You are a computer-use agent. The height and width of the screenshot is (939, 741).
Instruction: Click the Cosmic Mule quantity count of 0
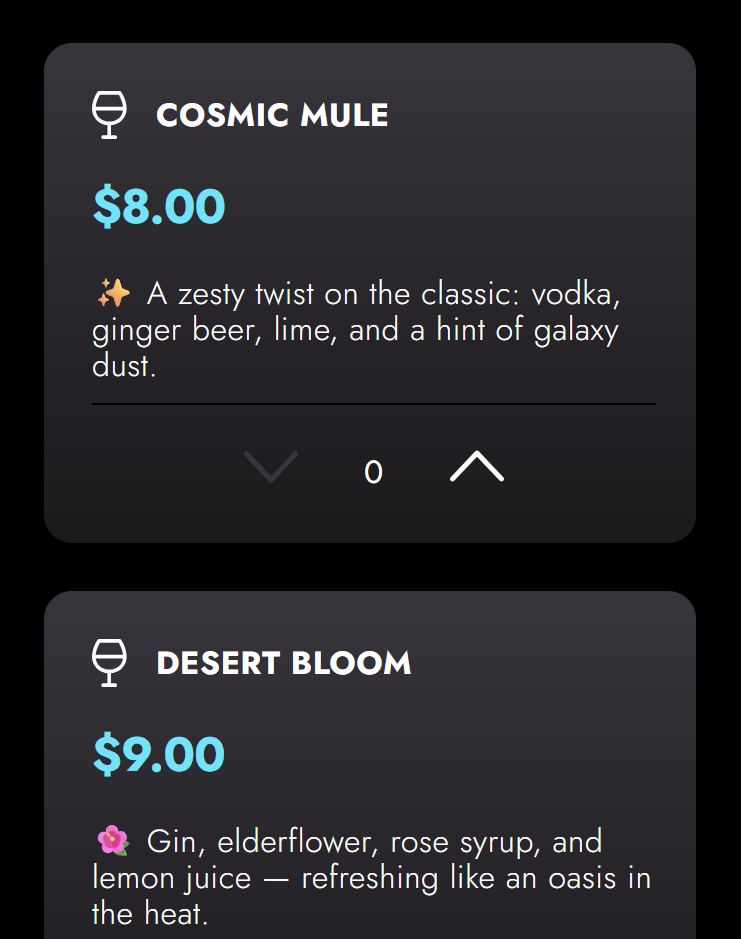pos(373,472)
